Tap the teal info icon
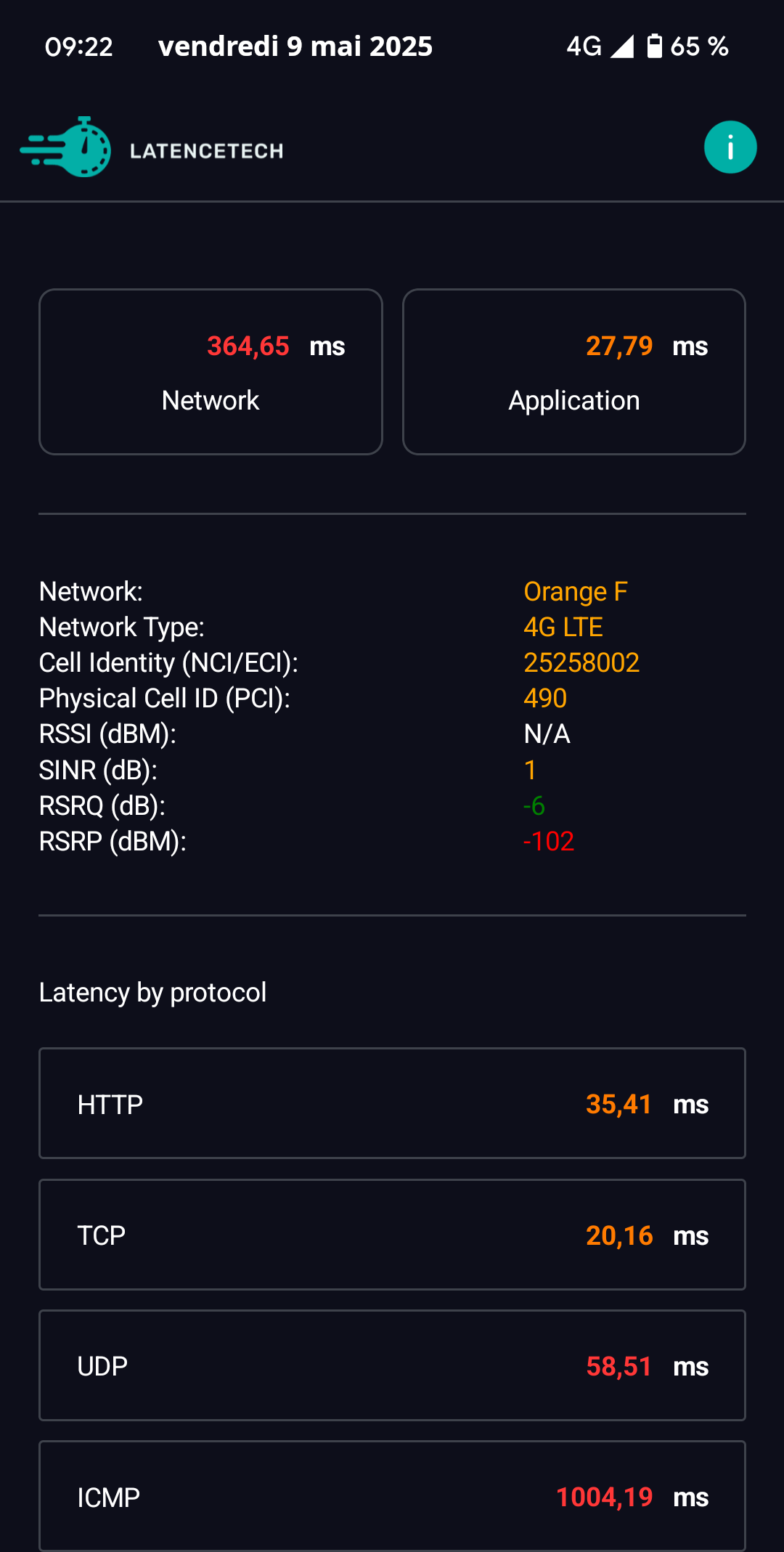 (730, 147)
